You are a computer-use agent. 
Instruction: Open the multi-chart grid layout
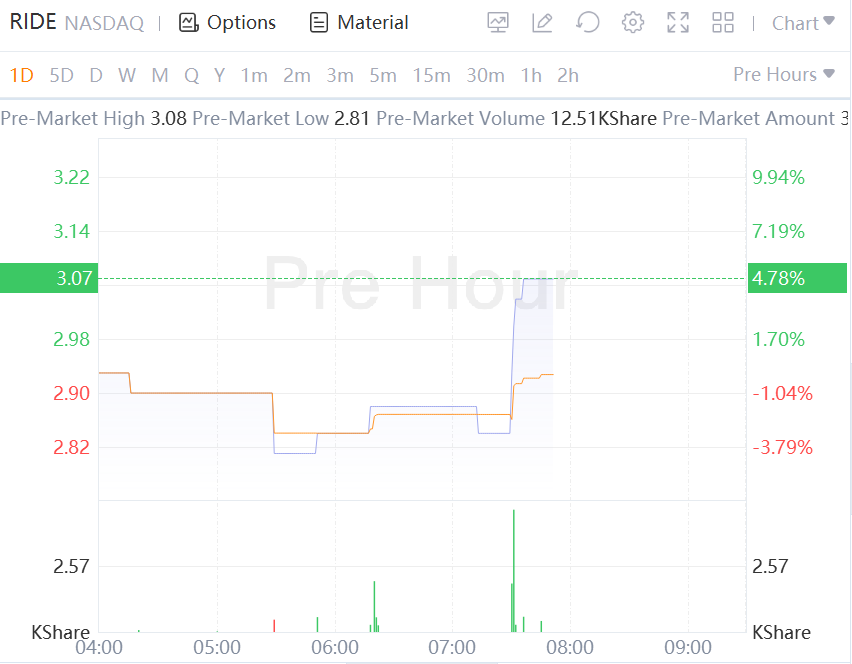coord(723,22)
